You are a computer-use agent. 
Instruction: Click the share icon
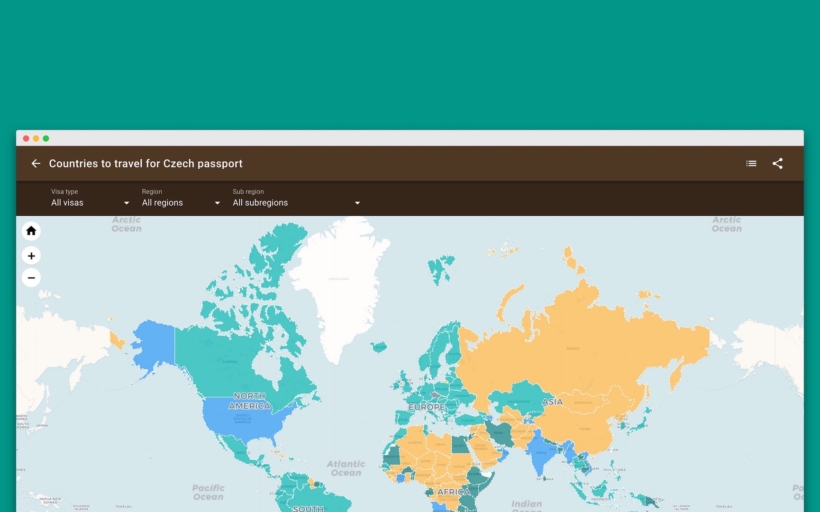coord(777,164)
